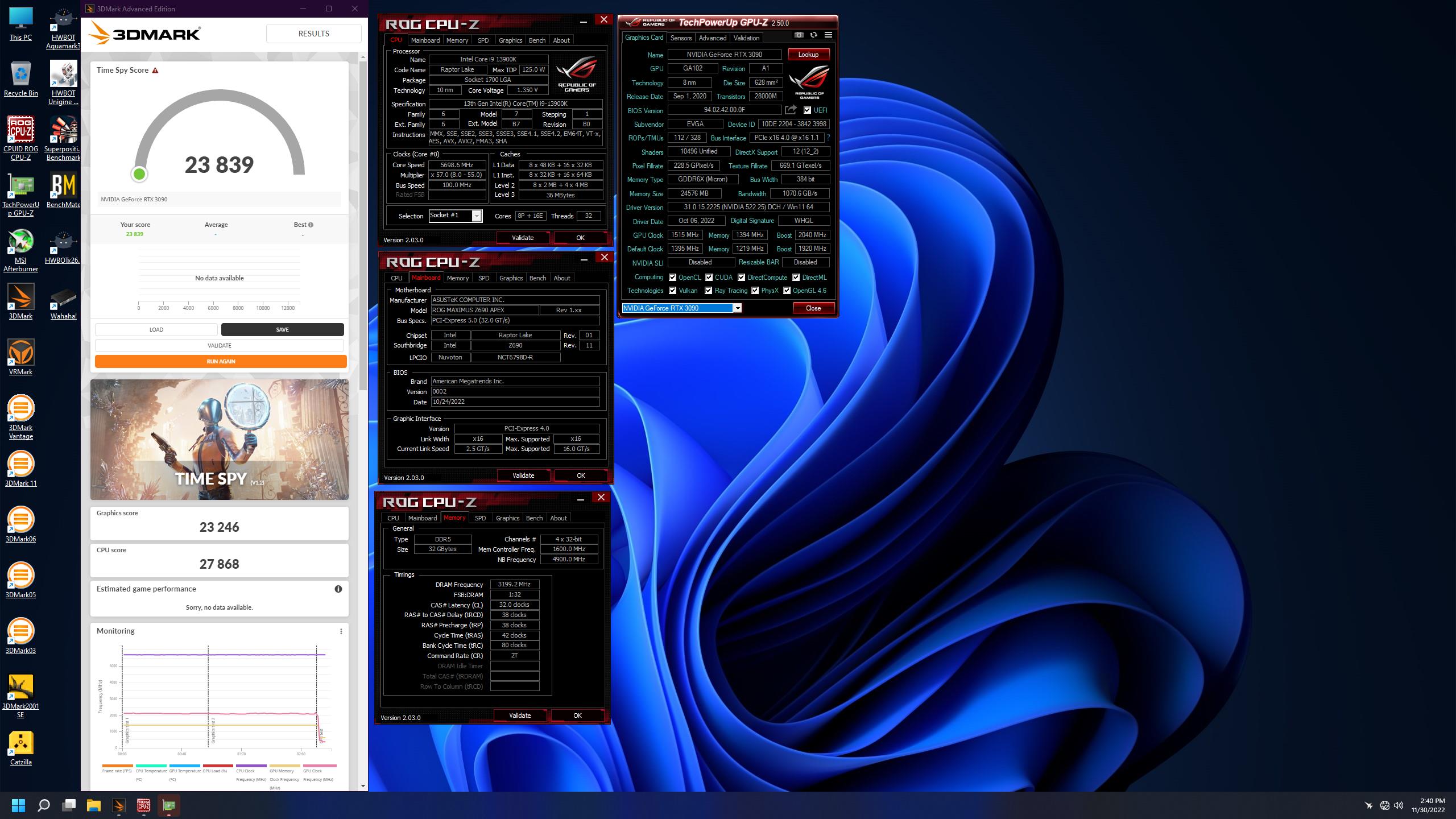Open the GPU-Z hamburger menu icon
1456x819 pixels.
pos(828,35)
